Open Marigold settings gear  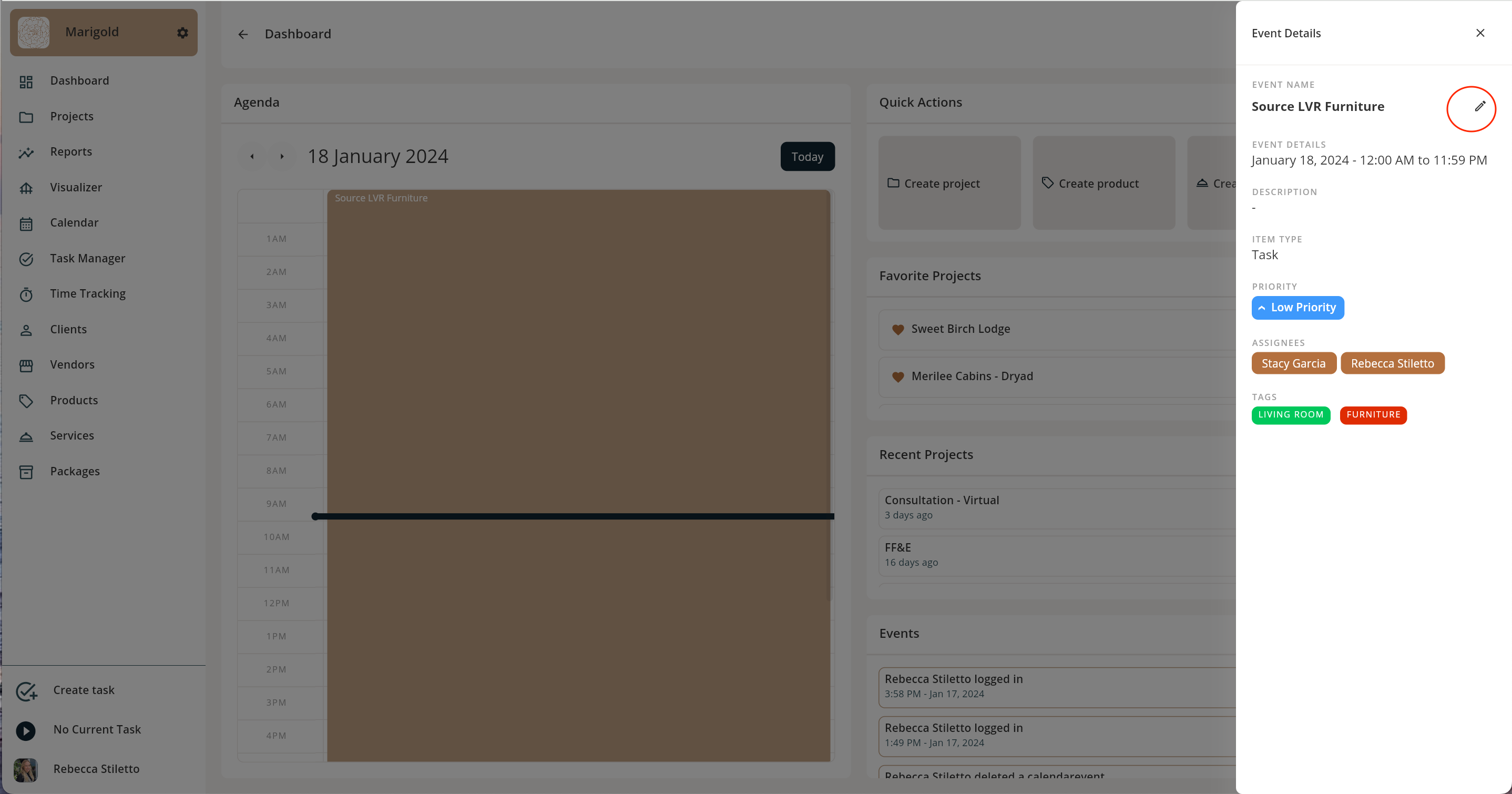(182, 33)
